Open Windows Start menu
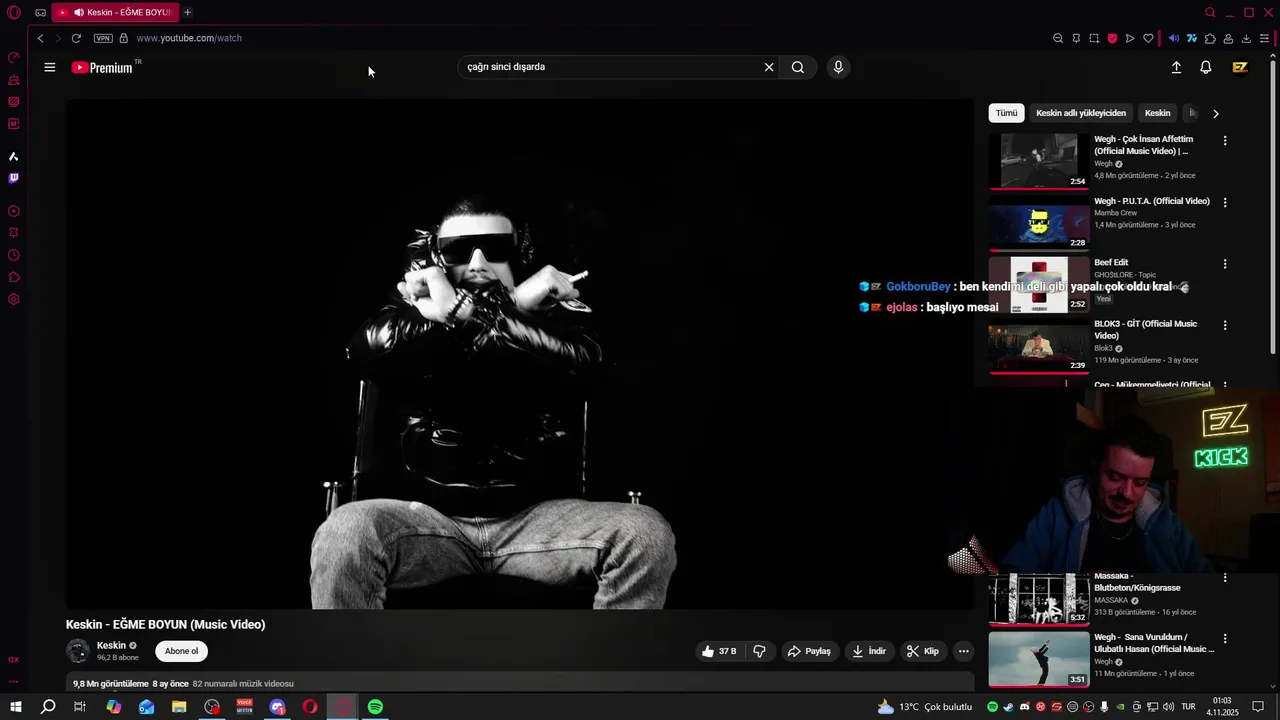The width and height of the screenshot is (1280, 720). [x=16, y=707]
